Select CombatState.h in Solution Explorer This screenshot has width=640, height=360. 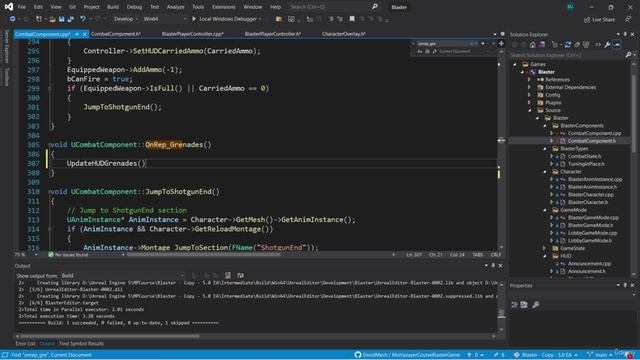pyautogui.click(x=584, y=156)
